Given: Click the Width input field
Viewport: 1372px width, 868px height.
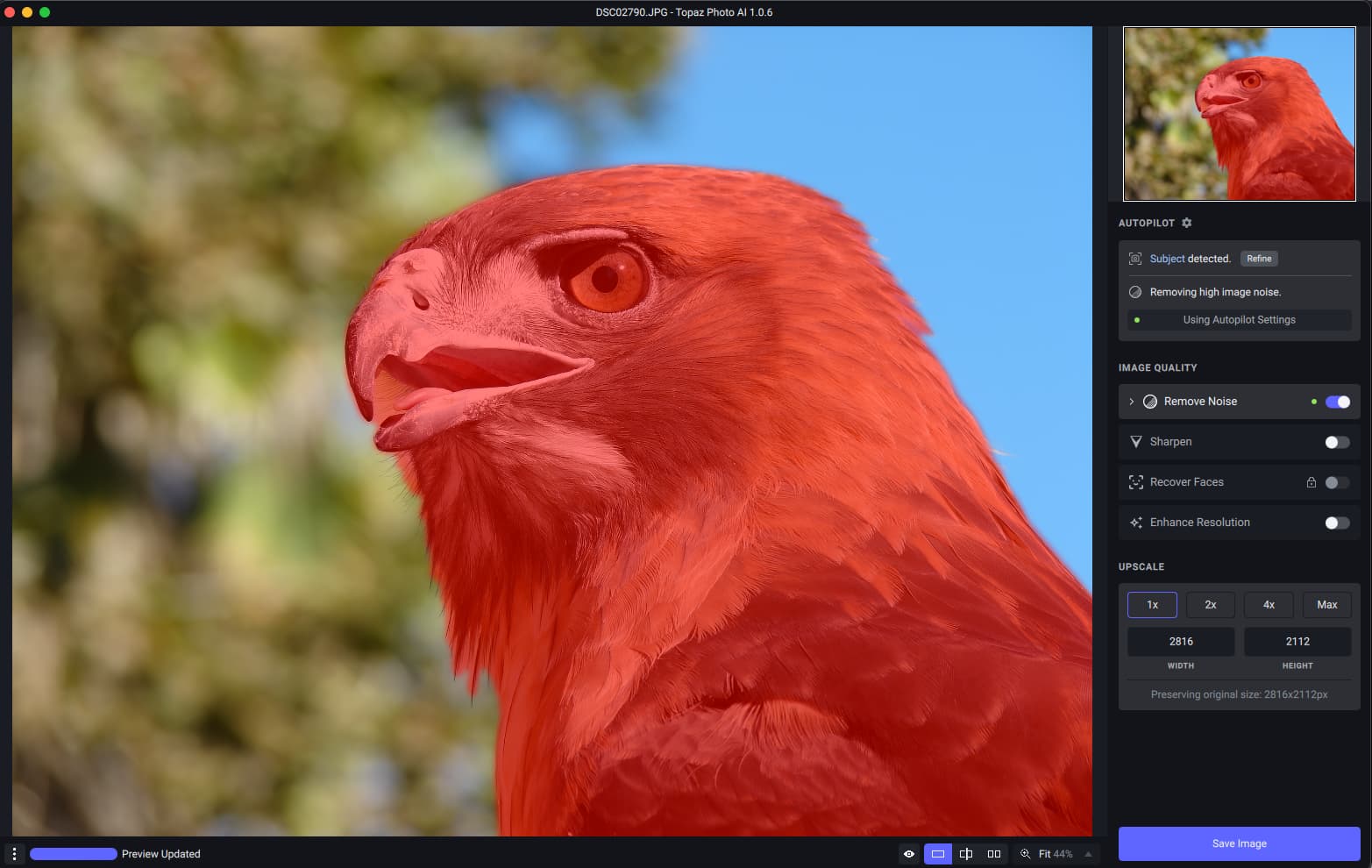Looking at the screenshot, I should click(x=1180, y=642).
